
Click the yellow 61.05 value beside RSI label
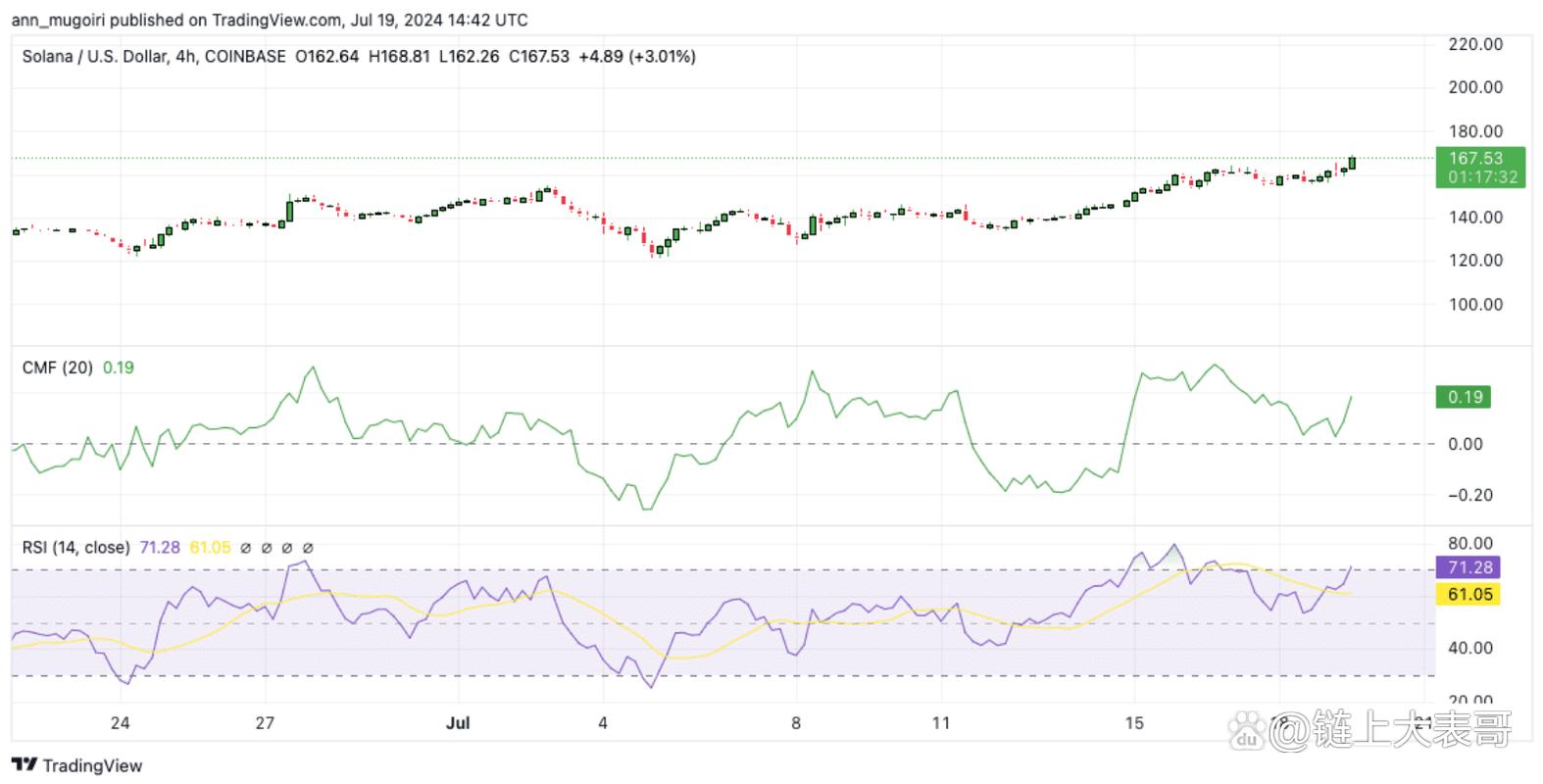pos(210,547)
